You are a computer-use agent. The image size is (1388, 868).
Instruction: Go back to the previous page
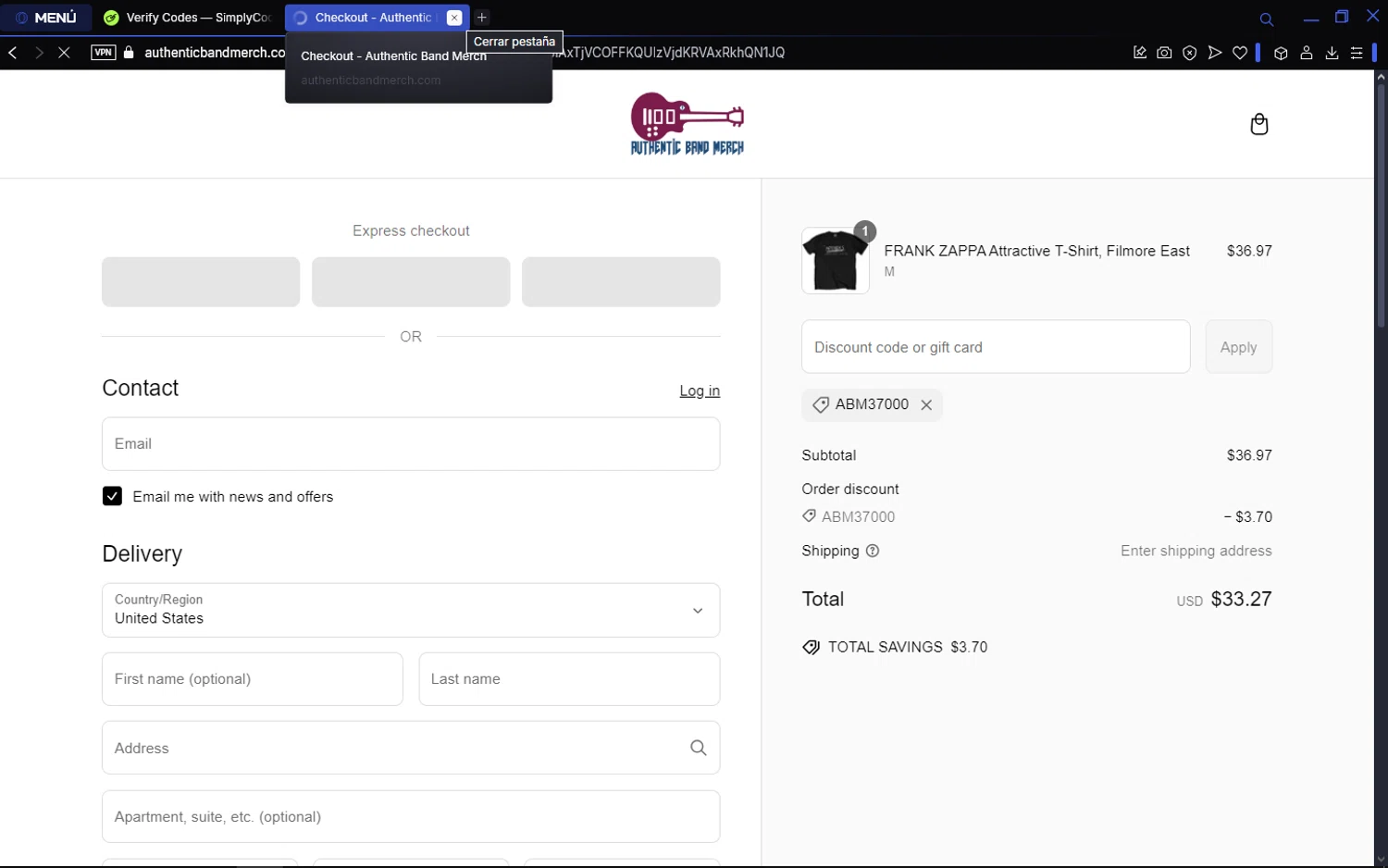point(13,53)
